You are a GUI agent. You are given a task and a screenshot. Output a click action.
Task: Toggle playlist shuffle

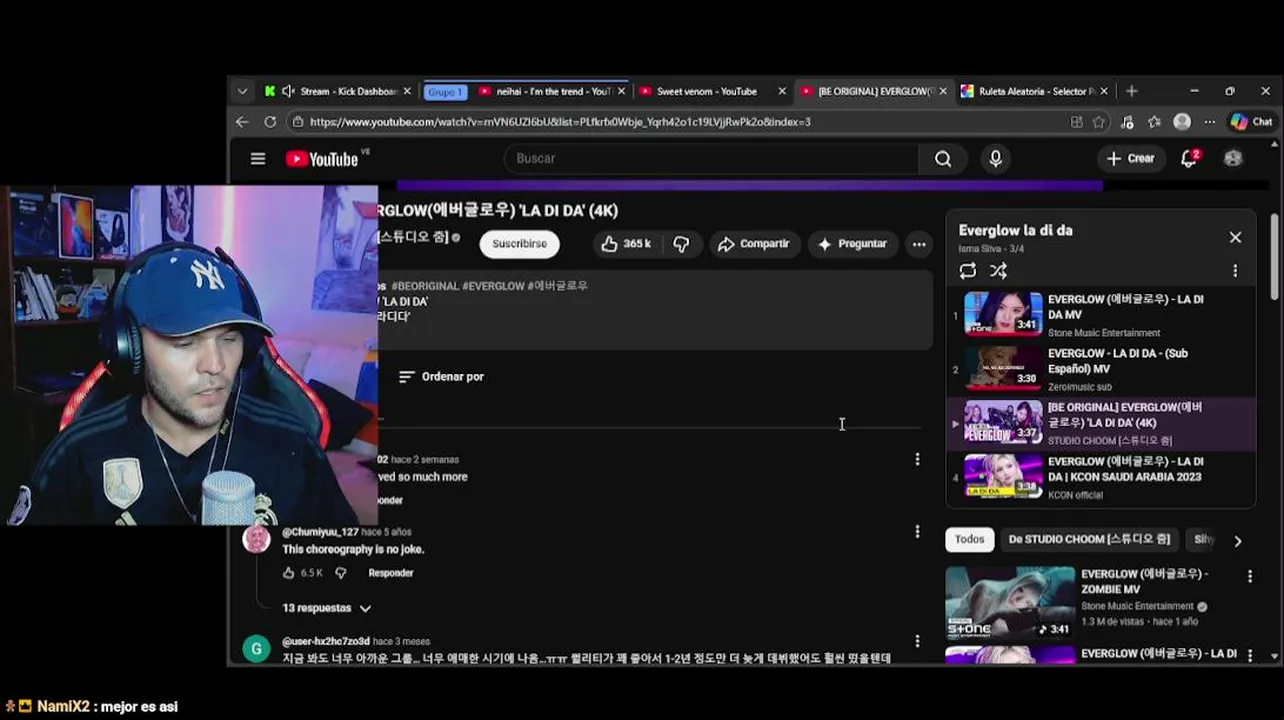click(x=998, y=271)
